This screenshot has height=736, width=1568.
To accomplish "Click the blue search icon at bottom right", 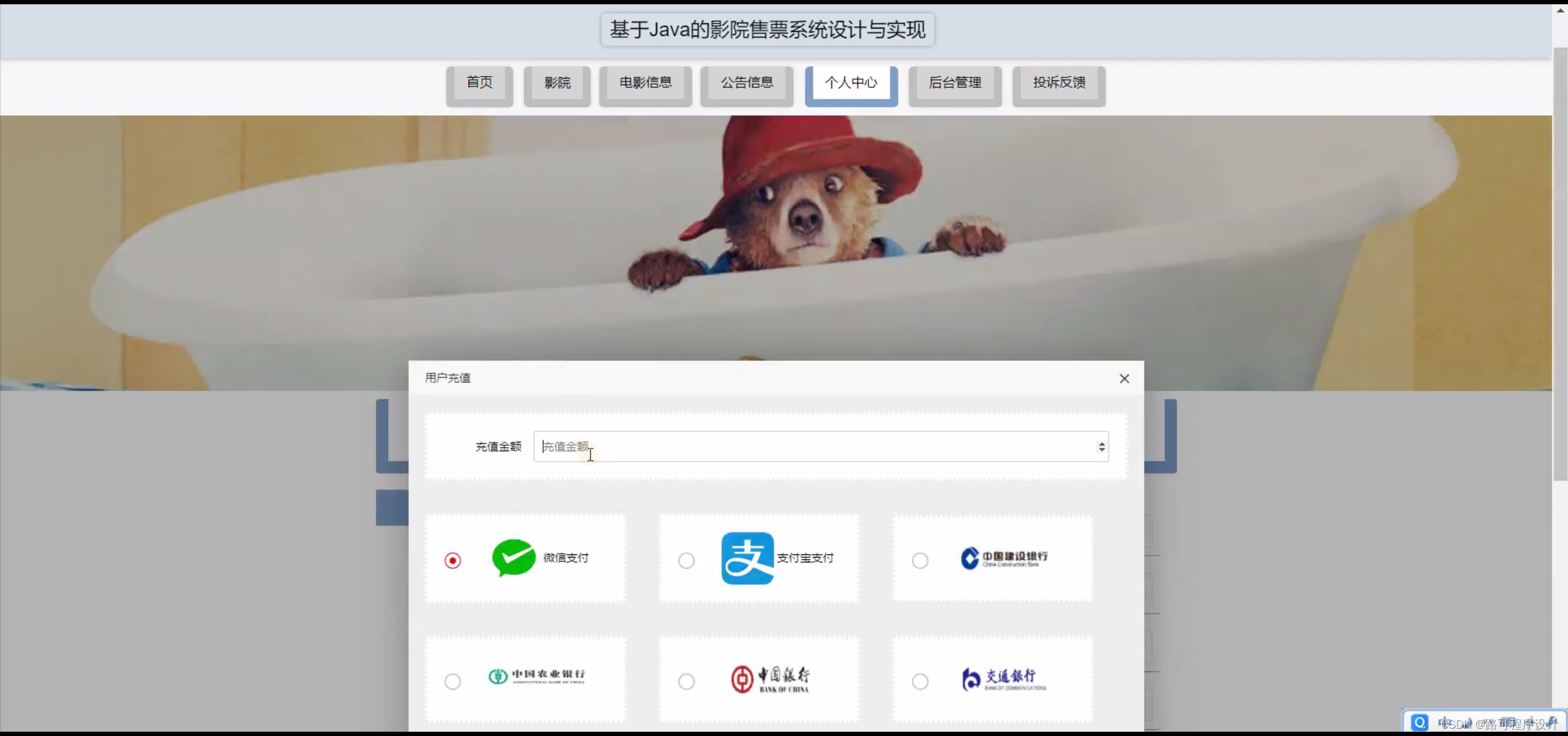I will click(x=1419, y=722).
